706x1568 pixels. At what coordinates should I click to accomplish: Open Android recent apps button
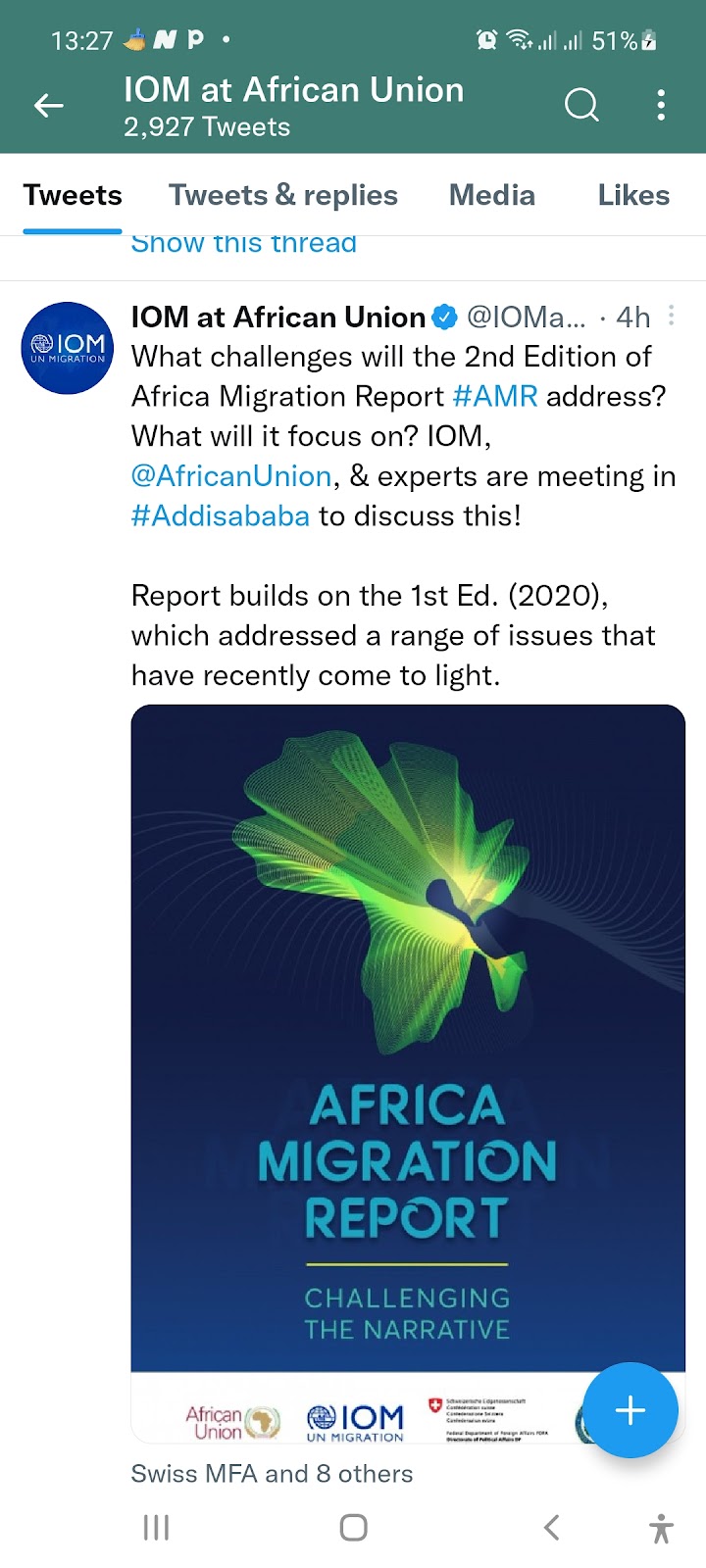pos(157,1527)
